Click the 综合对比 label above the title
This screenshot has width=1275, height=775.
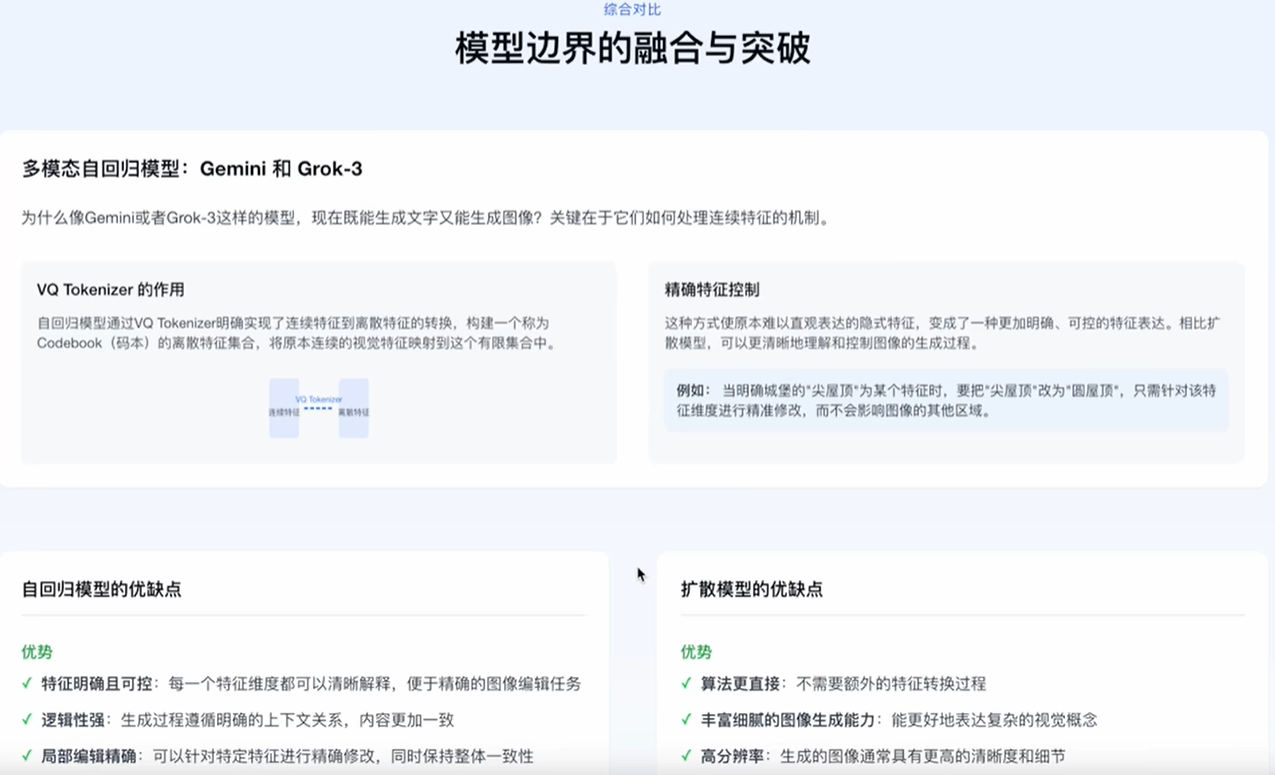[632, 9]
